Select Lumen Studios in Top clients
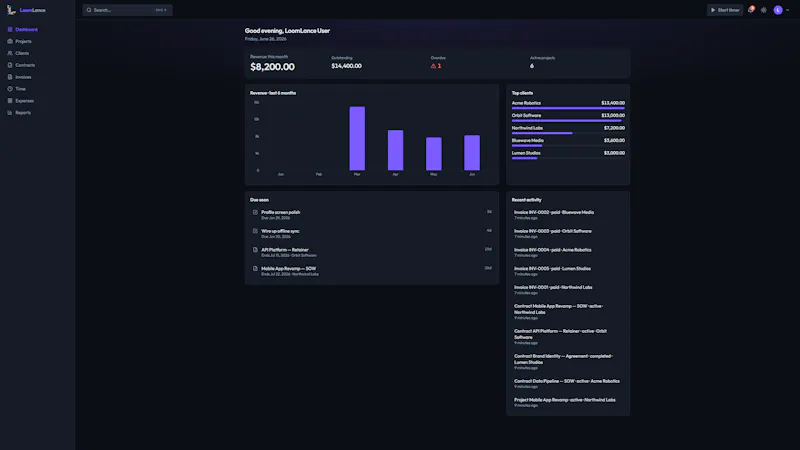Viewport: 800px width, 450px height. click(526, 153)
